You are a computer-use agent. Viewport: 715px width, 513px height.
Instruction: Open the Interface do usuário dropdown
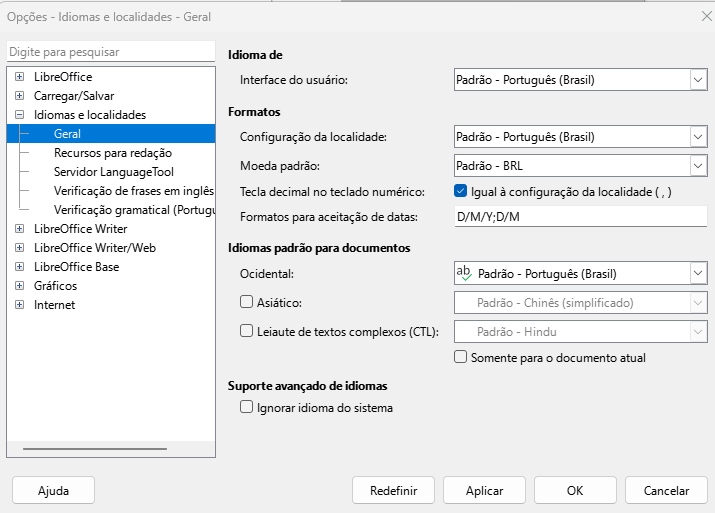coord(580,80)
